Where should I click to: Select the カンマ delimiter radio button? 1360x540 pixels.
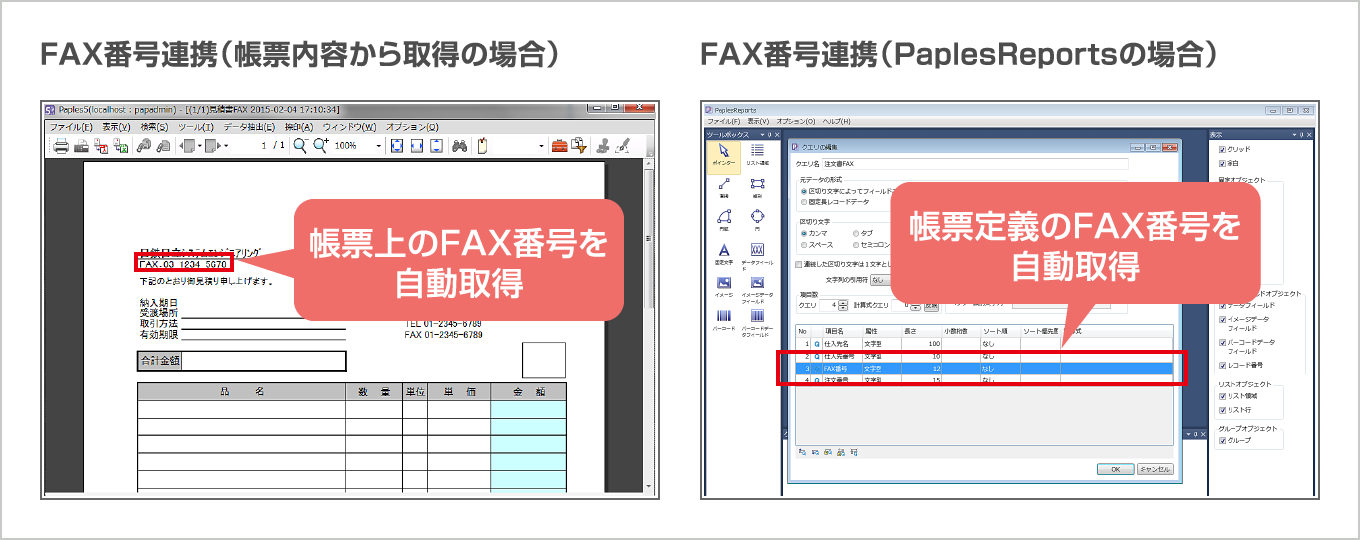click(804, 233)
